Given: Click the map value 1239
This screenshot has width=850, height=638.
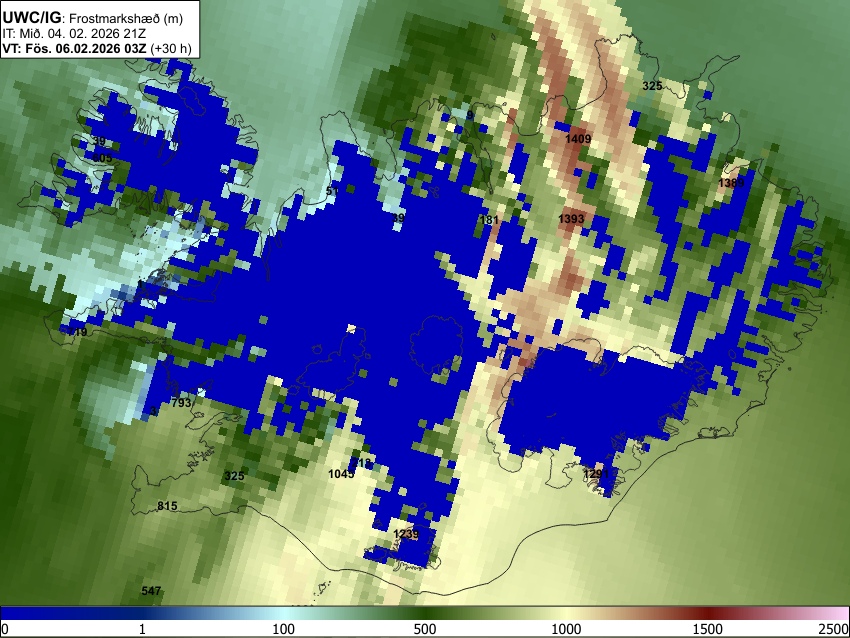Looking at the screenshot, I should [405, 534].
